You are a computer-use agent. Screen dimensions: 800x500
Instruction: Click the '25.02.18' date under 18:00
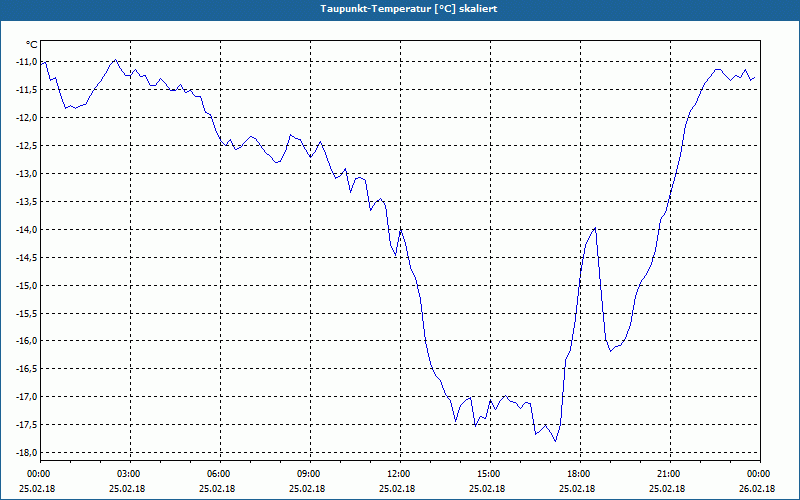(x=578, y=489)
